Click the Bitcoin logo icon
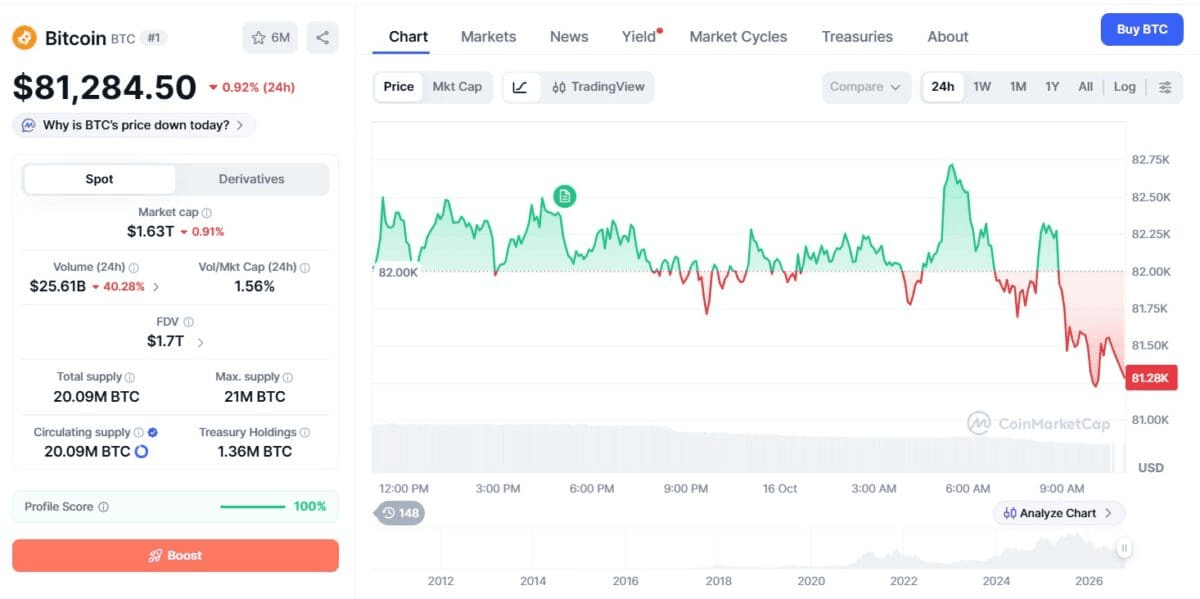This screenshot has height=599, width=1200. click(25, 38)
